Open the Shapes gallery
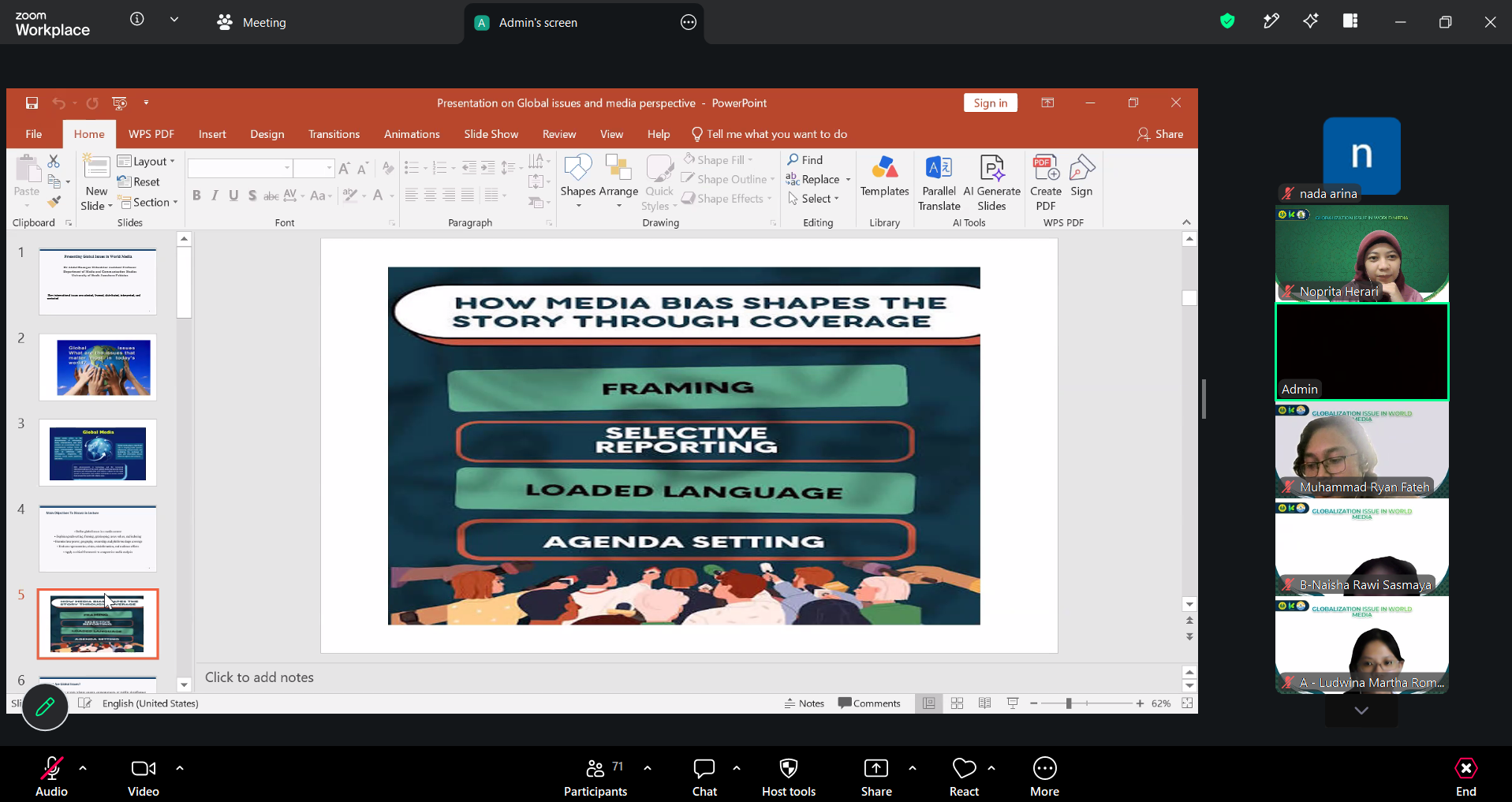The width and height of the screenshot is (1512, 802). (578, 181)
